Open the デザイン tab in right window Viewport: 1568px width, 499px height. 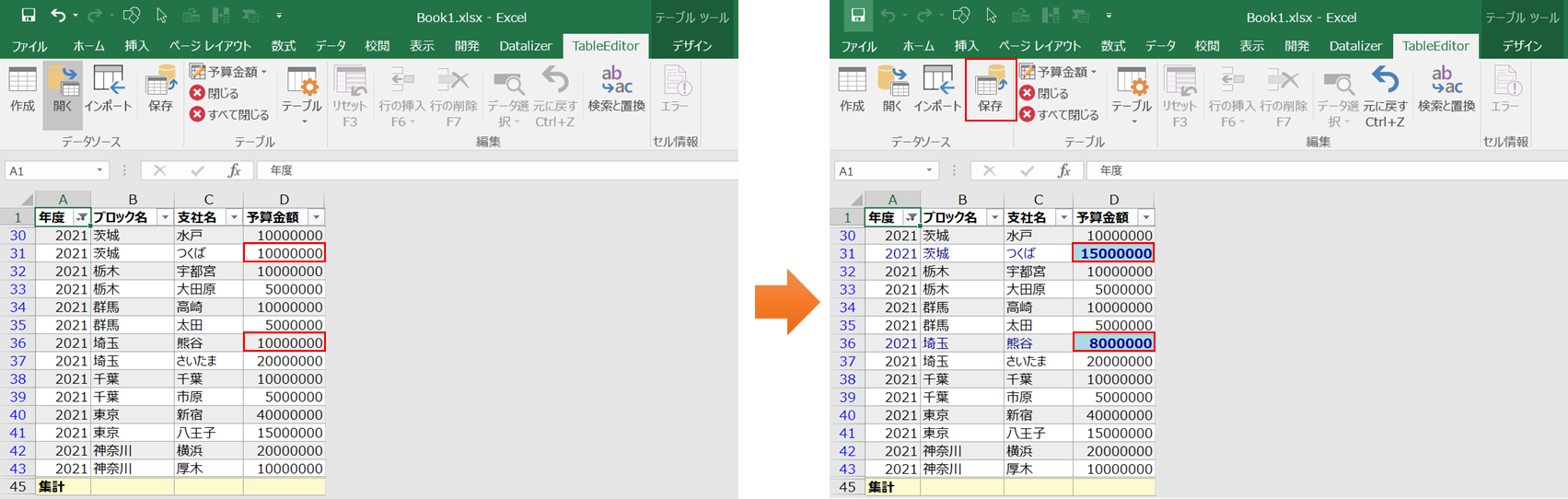tap(1522, 46)
